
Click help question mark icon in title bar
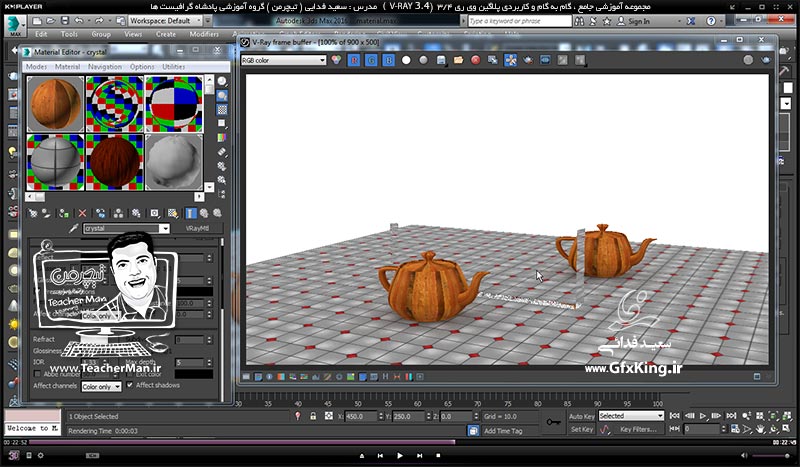coord(711,21)
